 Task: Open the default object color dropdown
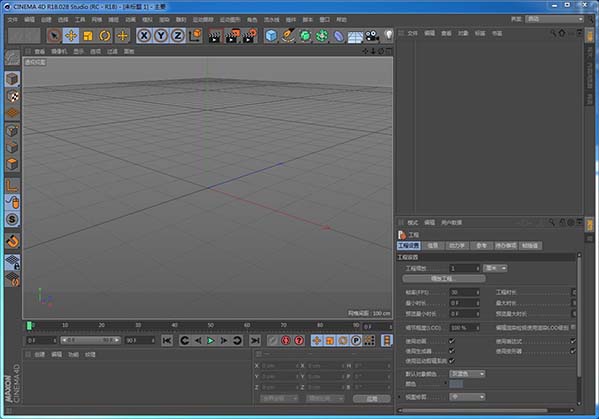(467, 374)
